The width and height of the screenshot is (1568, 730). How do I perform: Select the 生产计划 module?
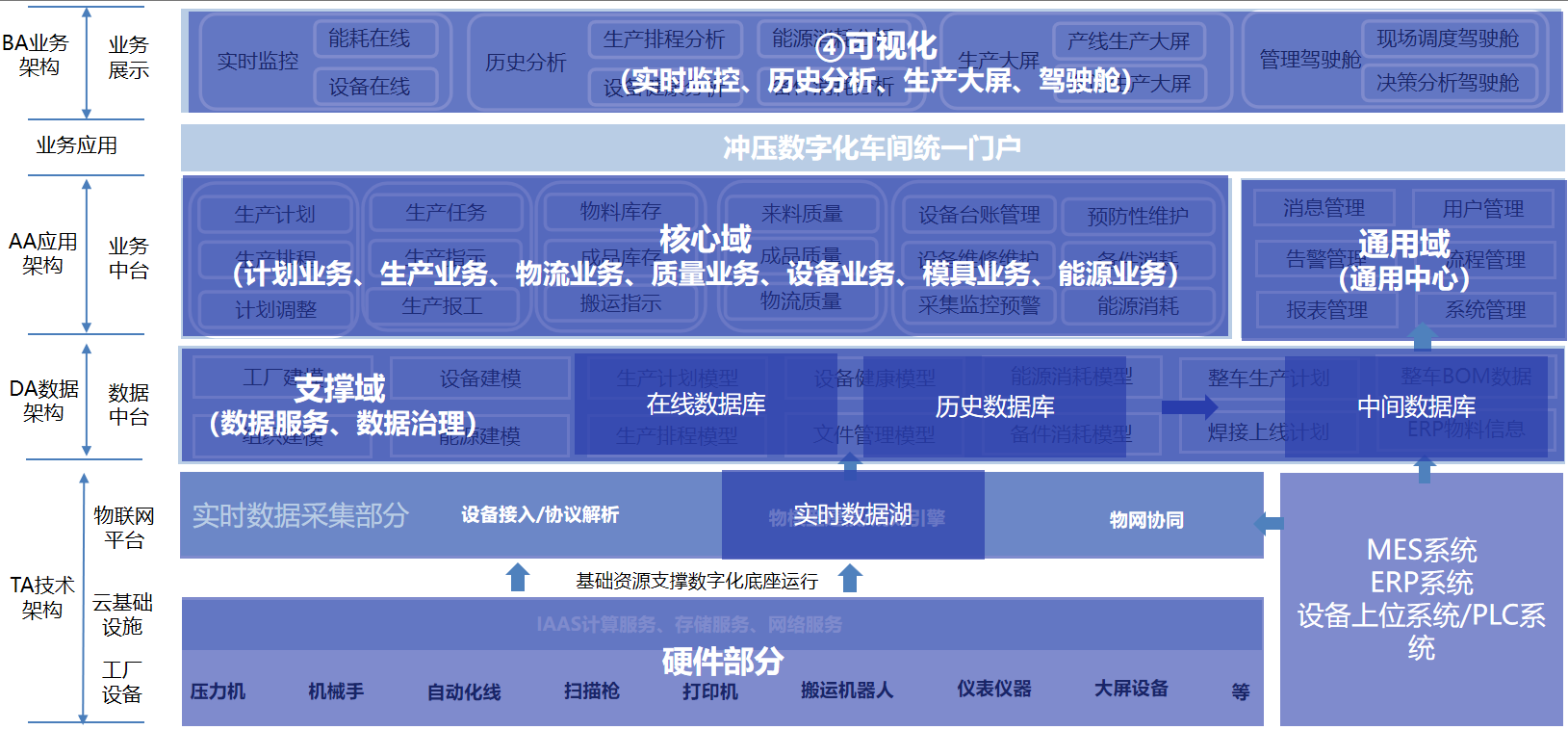pos(275,214)
